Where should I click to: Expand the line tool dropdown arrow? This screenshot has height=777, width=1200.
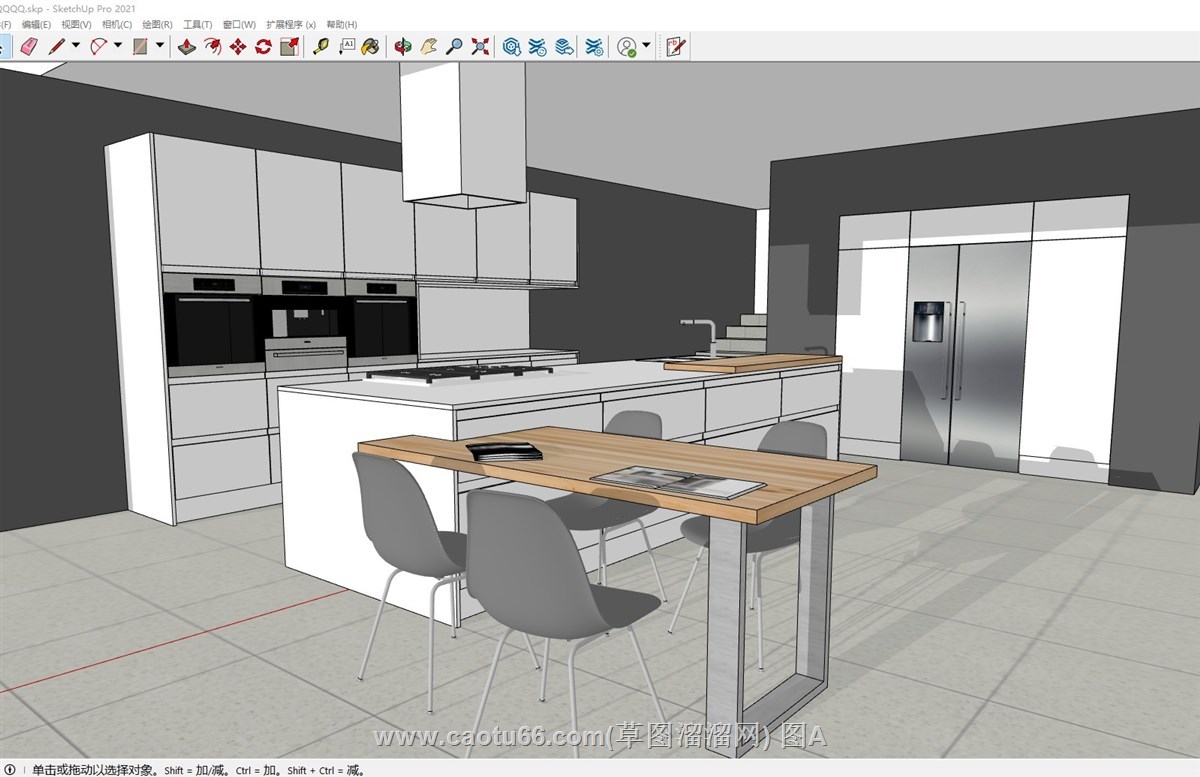[x=75, y=46]
